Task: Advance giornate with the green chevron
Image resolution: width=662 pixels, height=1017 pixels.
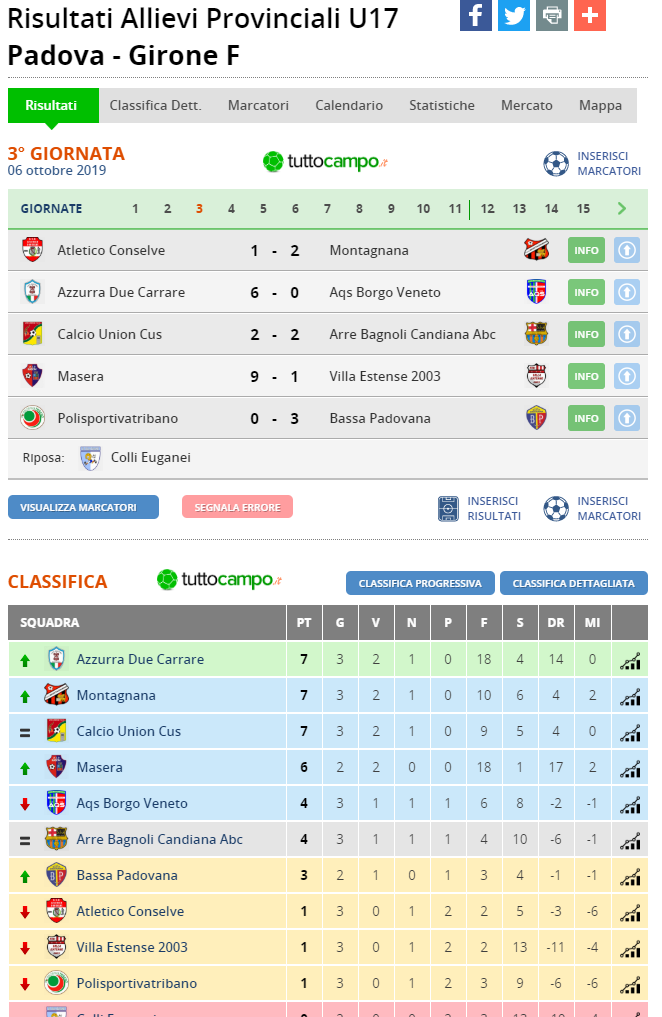Action: click(x=621, y=208)
